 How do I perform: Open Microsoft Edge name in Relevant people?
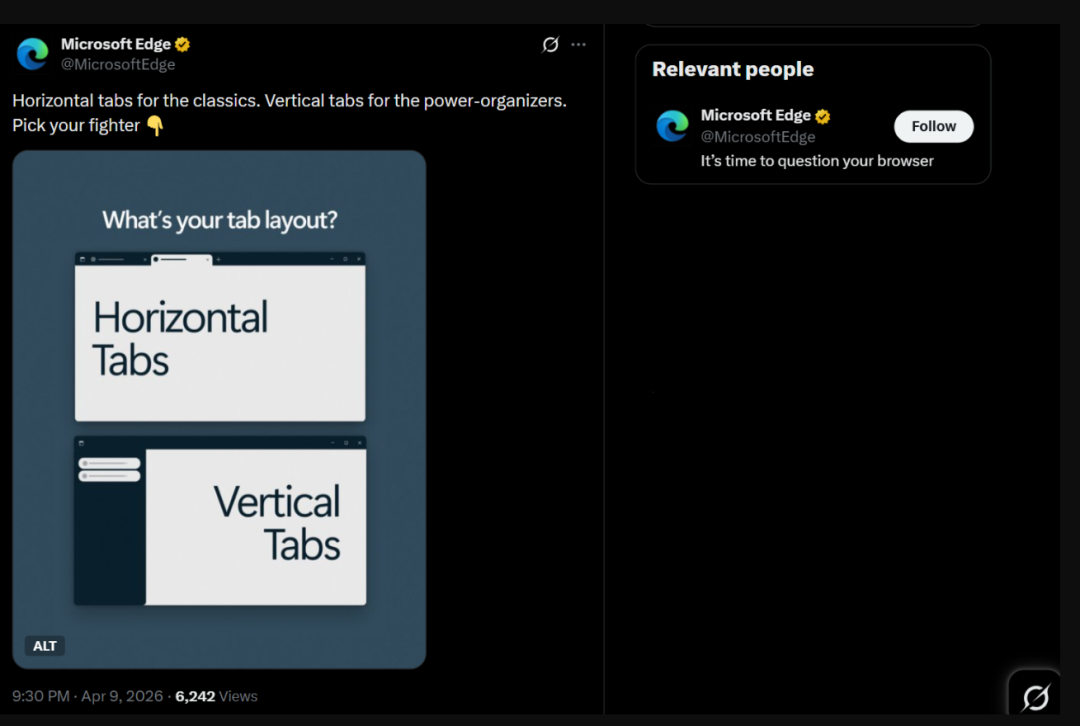click(x=756, y=116)
